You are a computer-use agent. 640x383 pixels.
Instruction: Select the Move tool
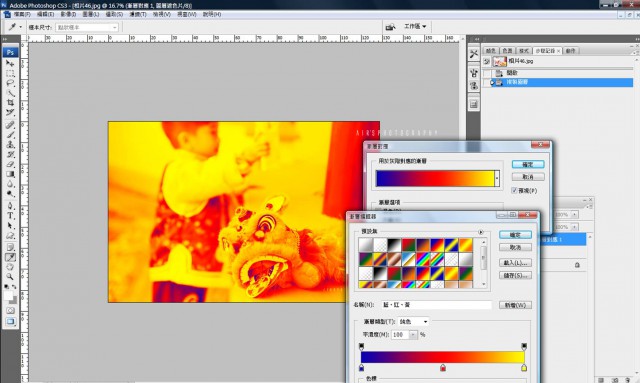click(x=10, y=63)
